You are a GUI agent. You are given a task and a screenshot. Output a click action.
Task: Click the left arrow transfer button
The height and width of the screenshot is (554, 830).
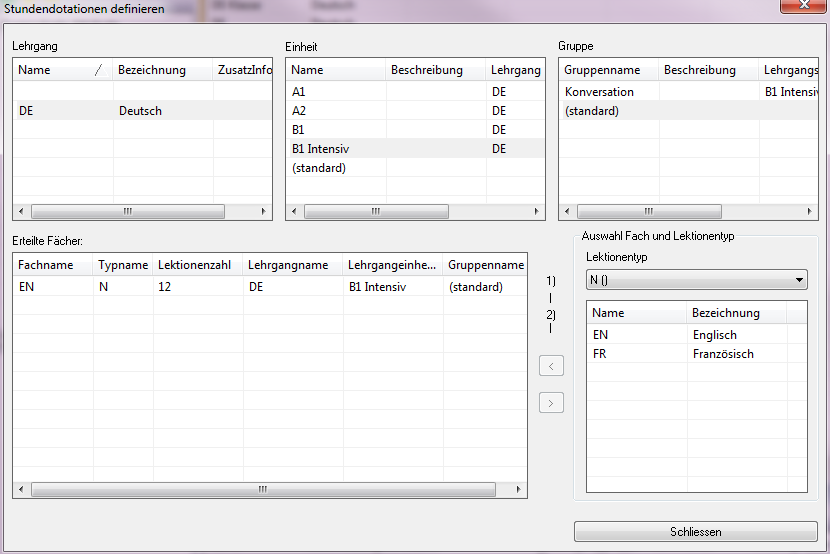[x=551, y=366]
